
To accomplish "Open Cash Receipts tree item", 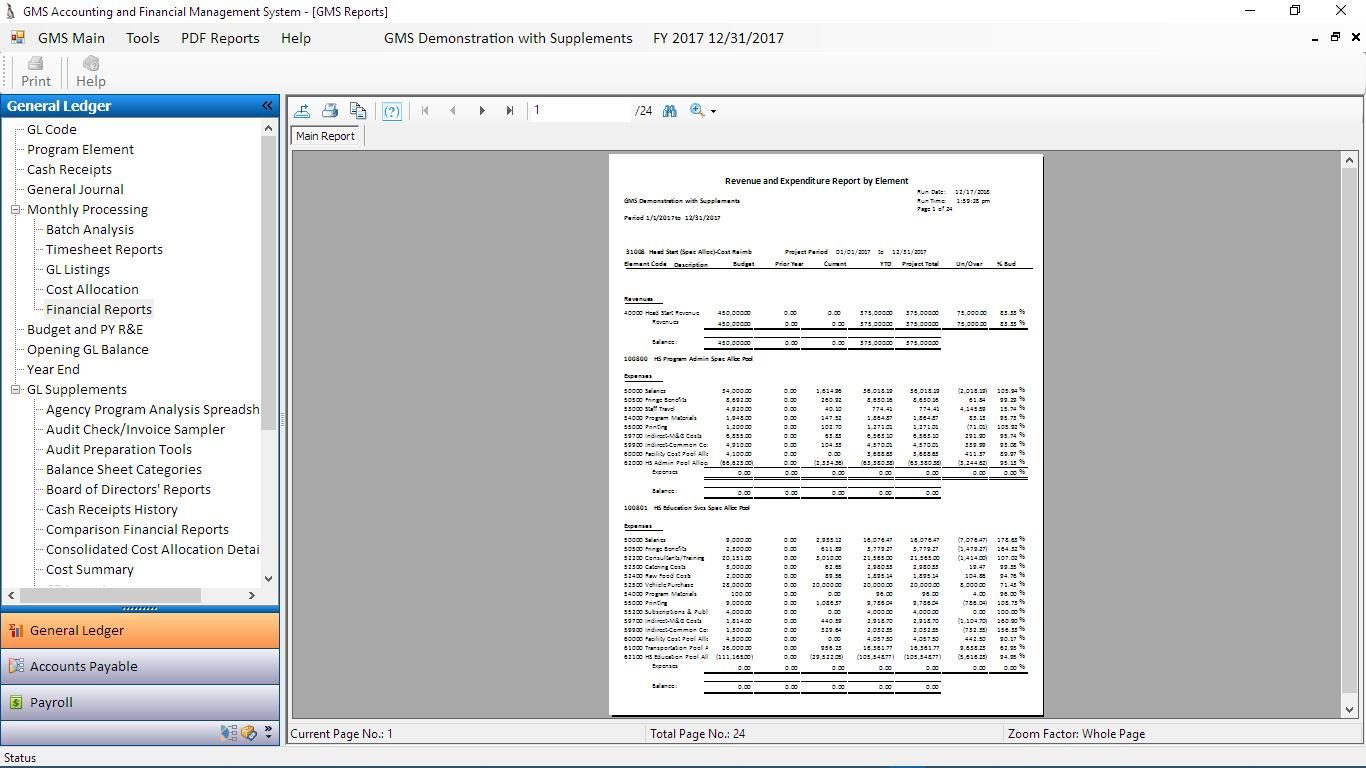I will tap(69, 169).
